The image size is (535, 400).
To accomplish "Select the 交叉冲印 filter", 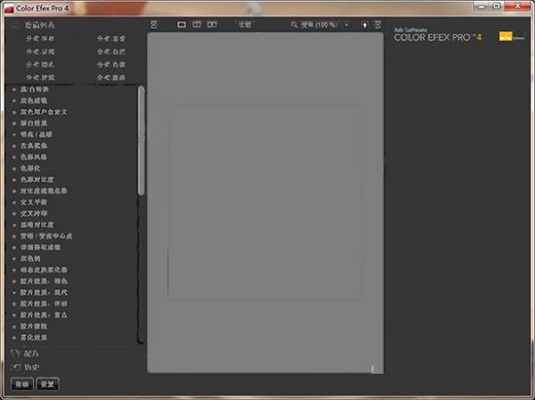I will click(x=34, y=213).
